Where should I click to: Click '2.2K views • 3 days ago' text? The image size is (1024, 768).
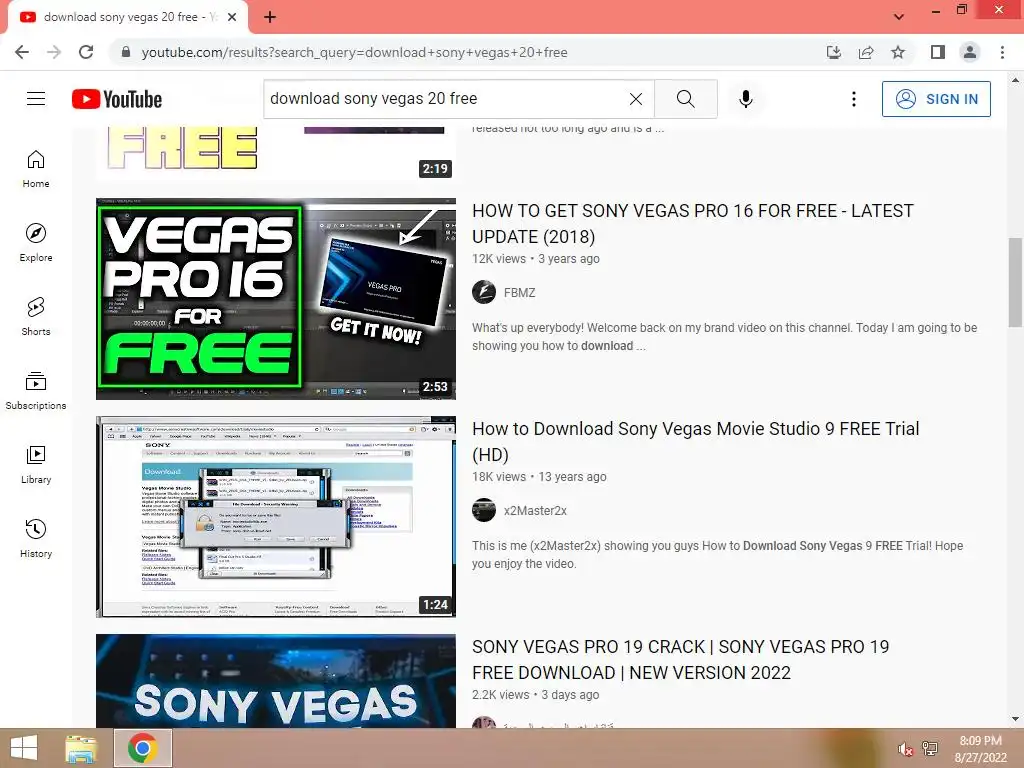[536, 695]
